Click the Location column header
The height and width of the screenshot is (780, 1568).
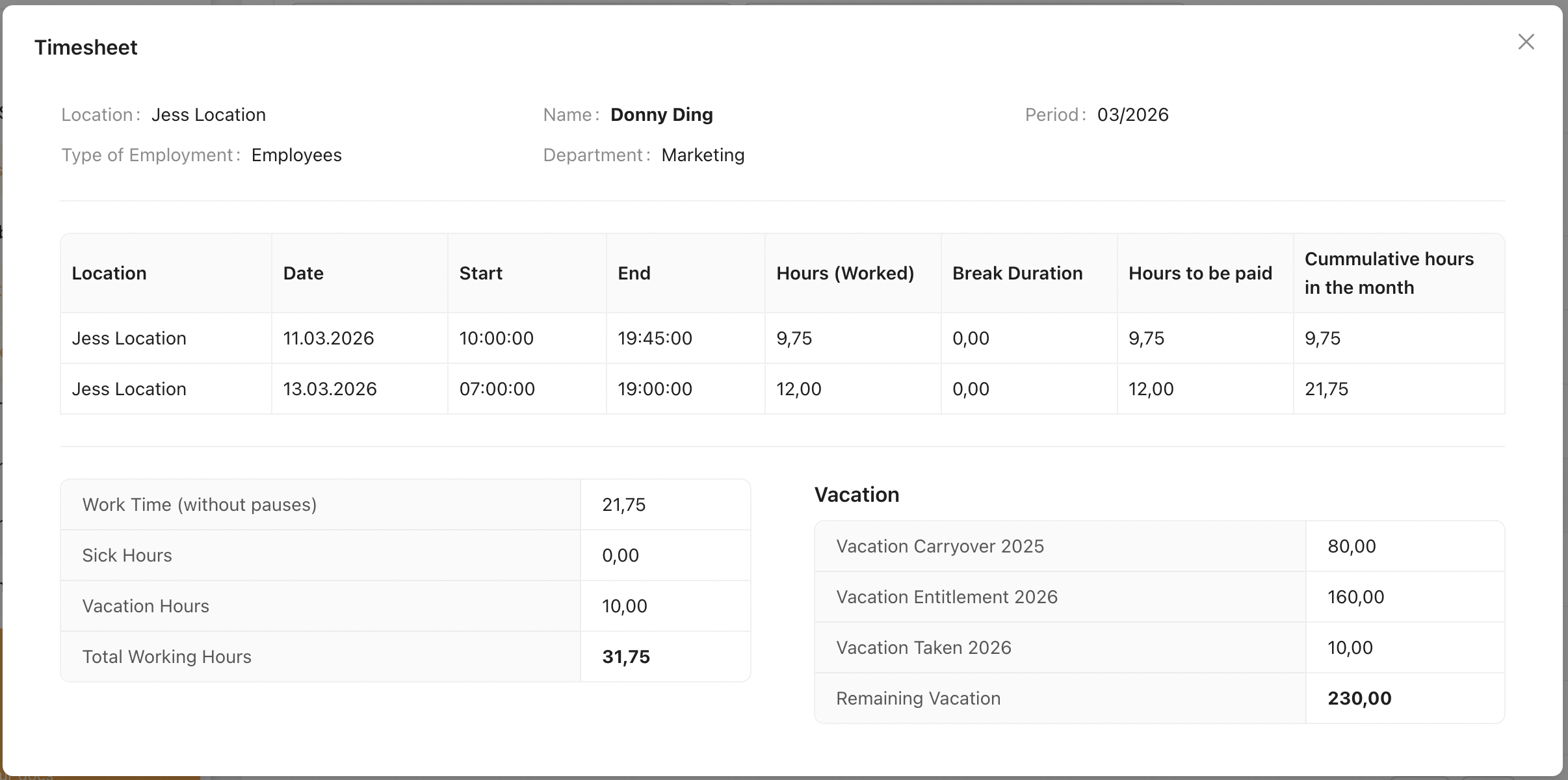[109, 274]
